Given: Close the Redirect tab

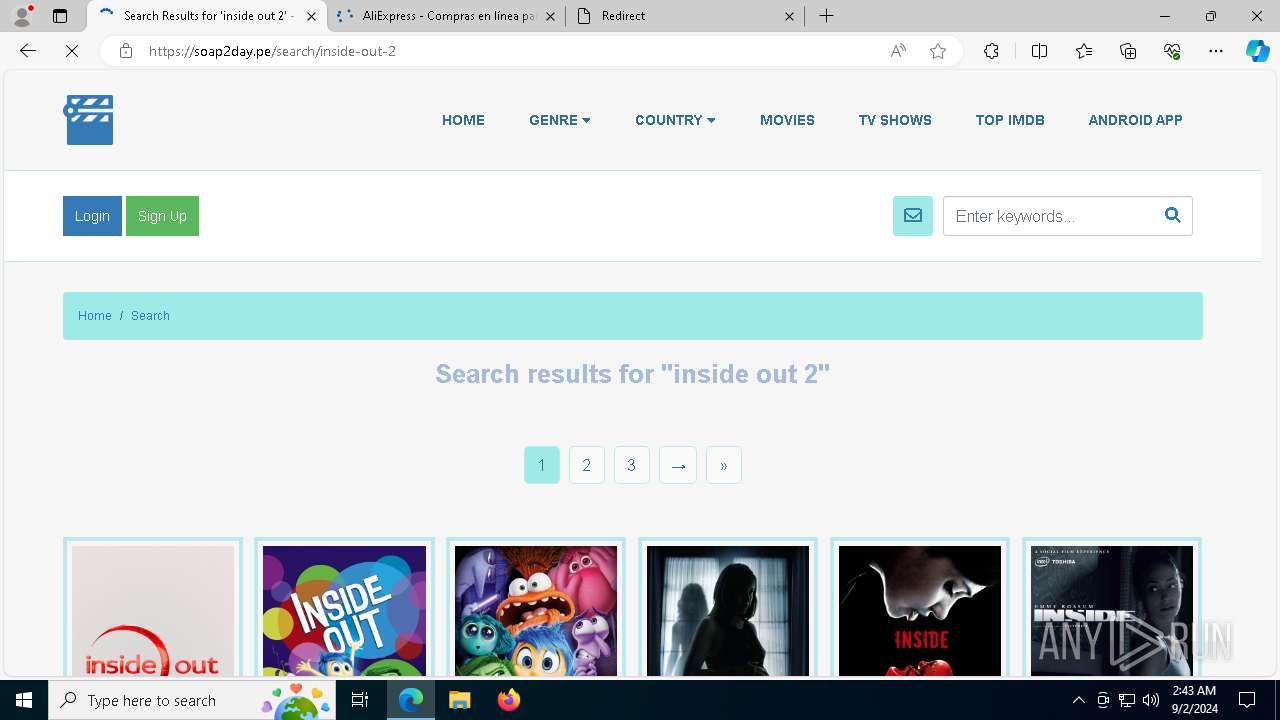Looking at the screenshot, I should pos(789,16).
